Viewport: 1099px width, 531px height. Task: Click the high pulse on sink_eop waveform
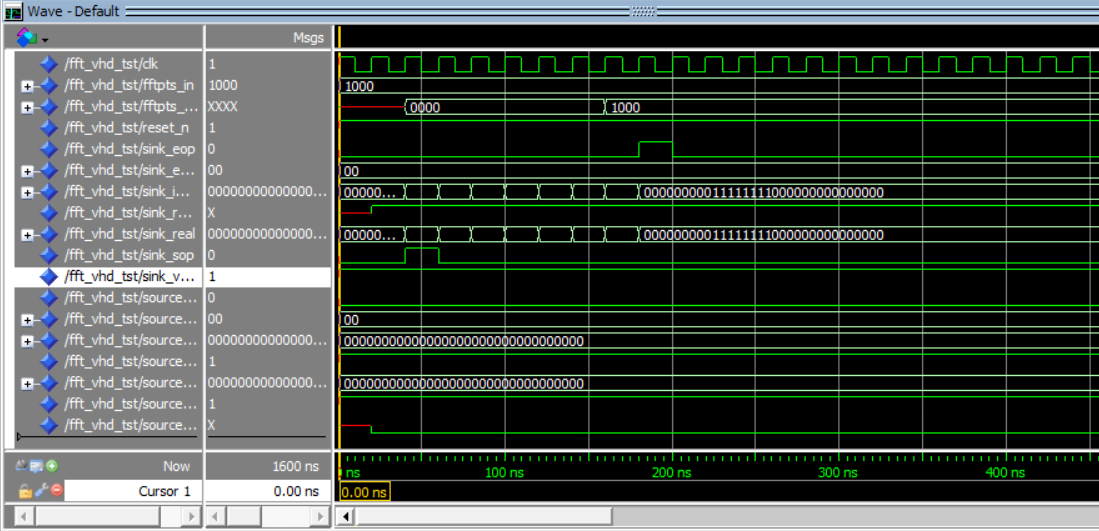655,149
